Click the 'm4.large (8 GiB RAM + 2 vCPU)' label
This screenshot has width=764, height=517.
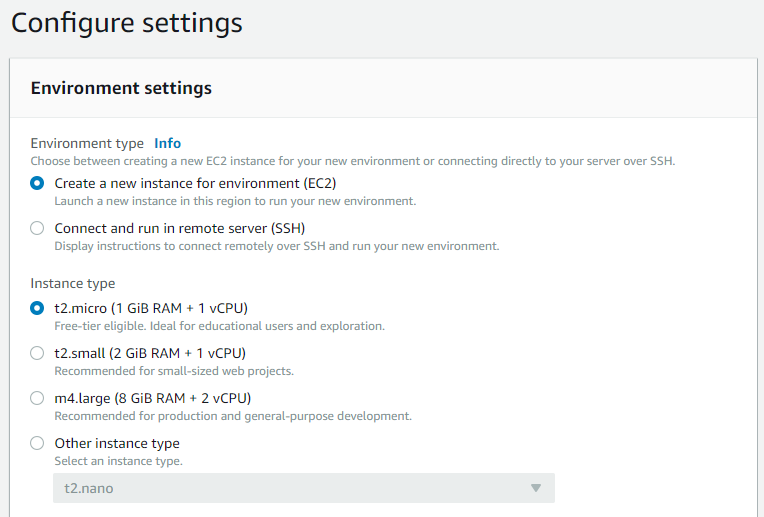tap(152, 398)
